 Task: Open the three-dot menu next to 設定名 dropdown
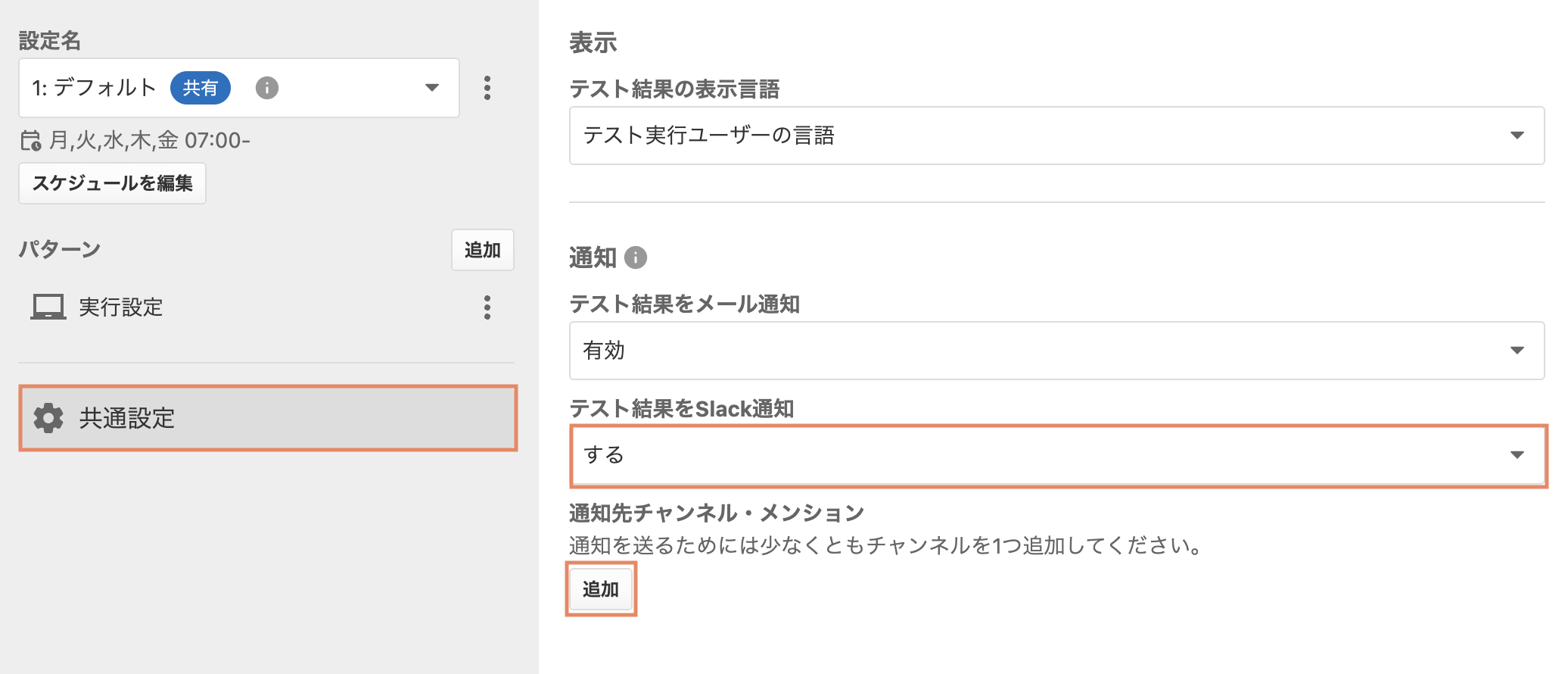click(487, 88)
